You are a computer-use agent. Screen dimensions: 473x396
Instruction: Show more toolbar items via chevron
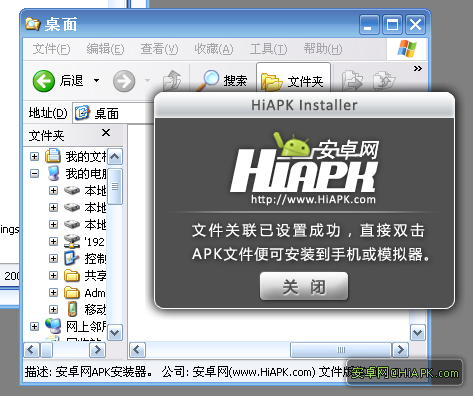click(x=418, y=69)
